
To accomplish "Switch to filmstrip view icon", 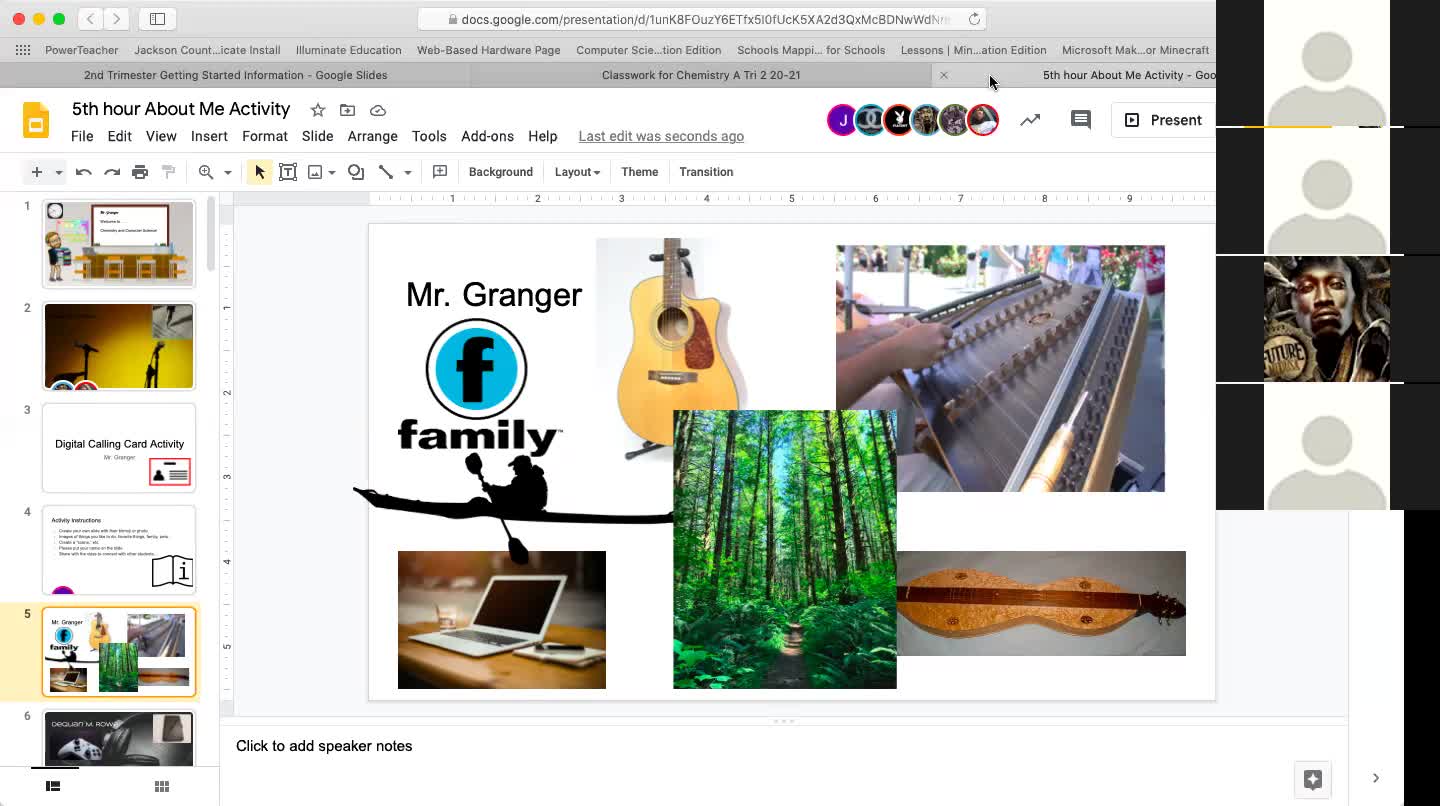I will click(53, 786).
